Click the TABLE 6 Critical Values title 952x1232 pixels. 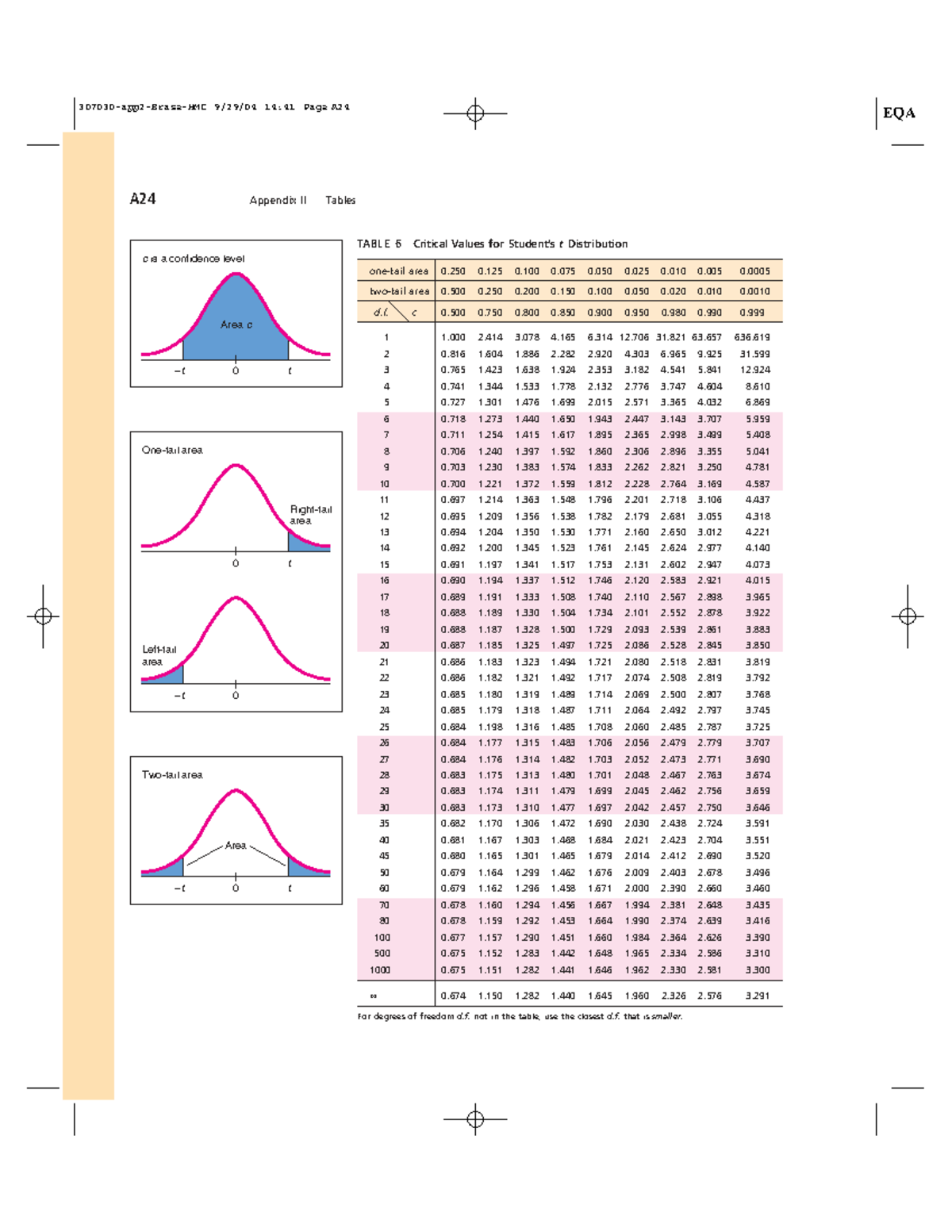click(492, 244)
